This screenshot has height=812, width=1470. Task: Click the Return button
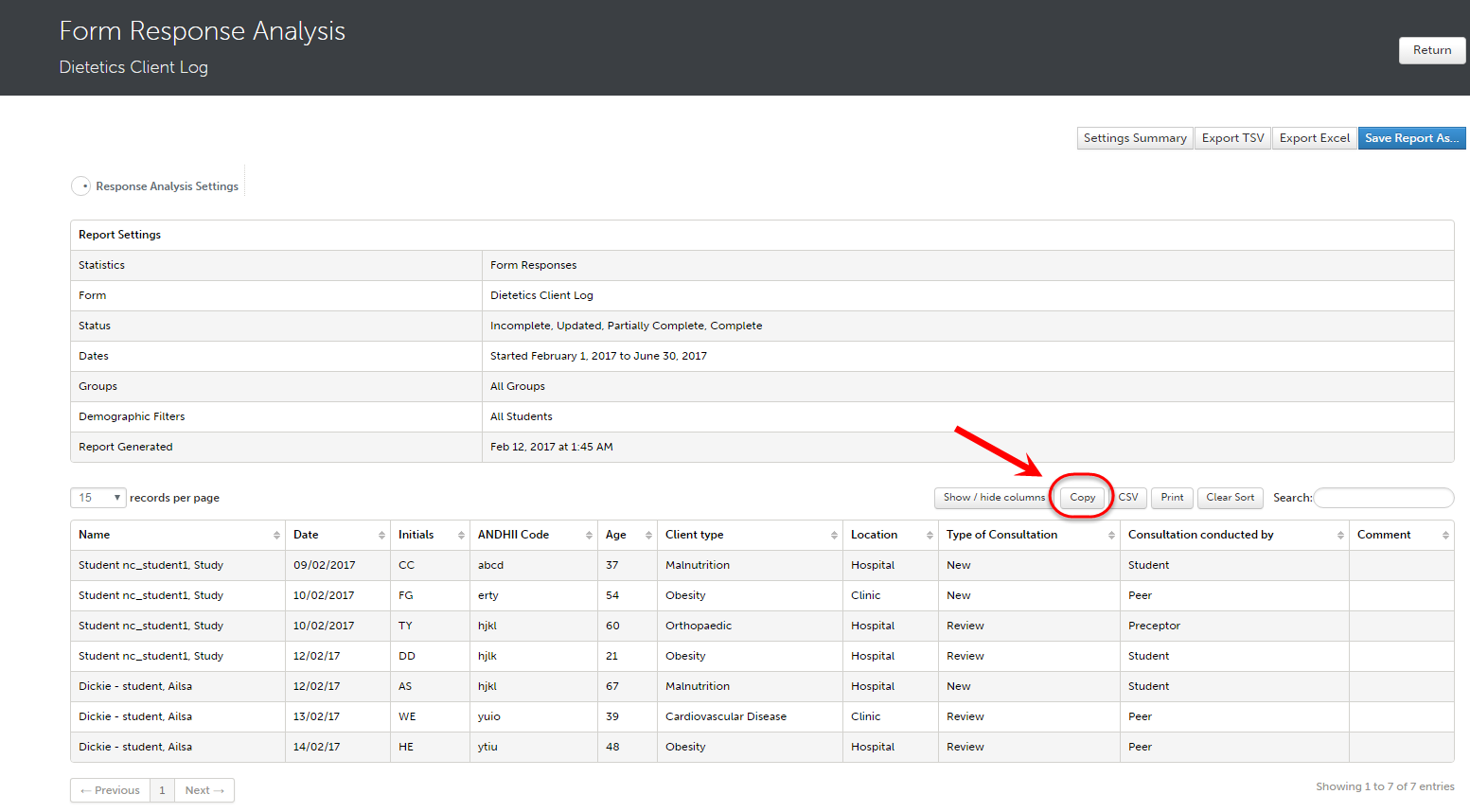tap(1432, 50)
